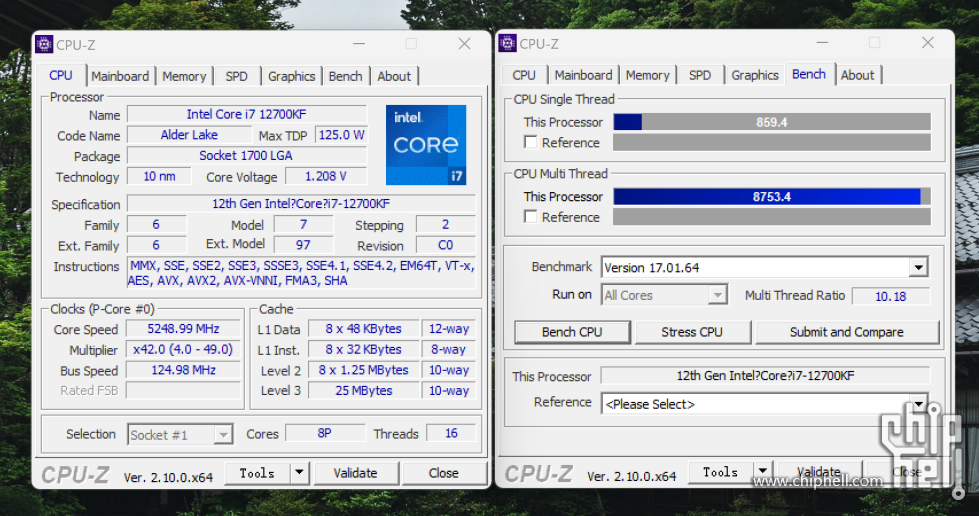This screenshot has width=979, height=516.
Task: Switch to CPU tab in right window
Action: [x=524, y=75]
